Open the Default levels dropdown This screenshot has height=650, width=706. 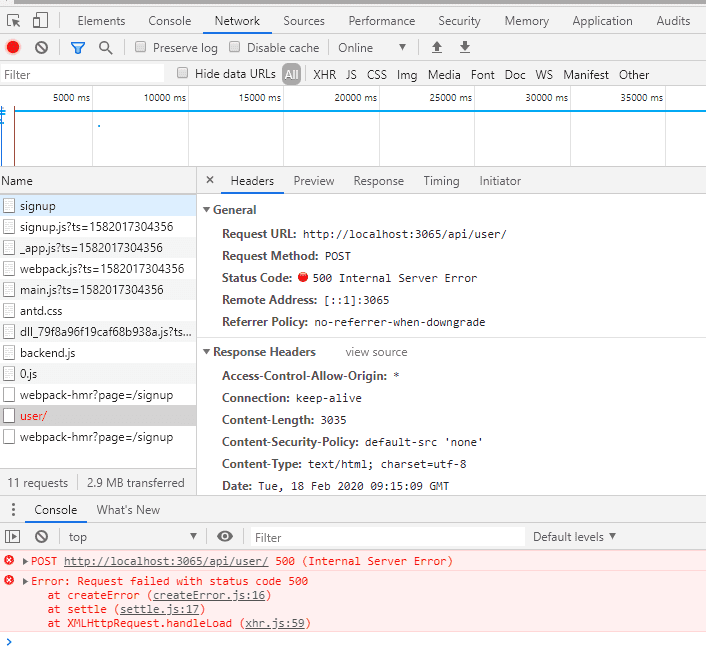[574, 537]
